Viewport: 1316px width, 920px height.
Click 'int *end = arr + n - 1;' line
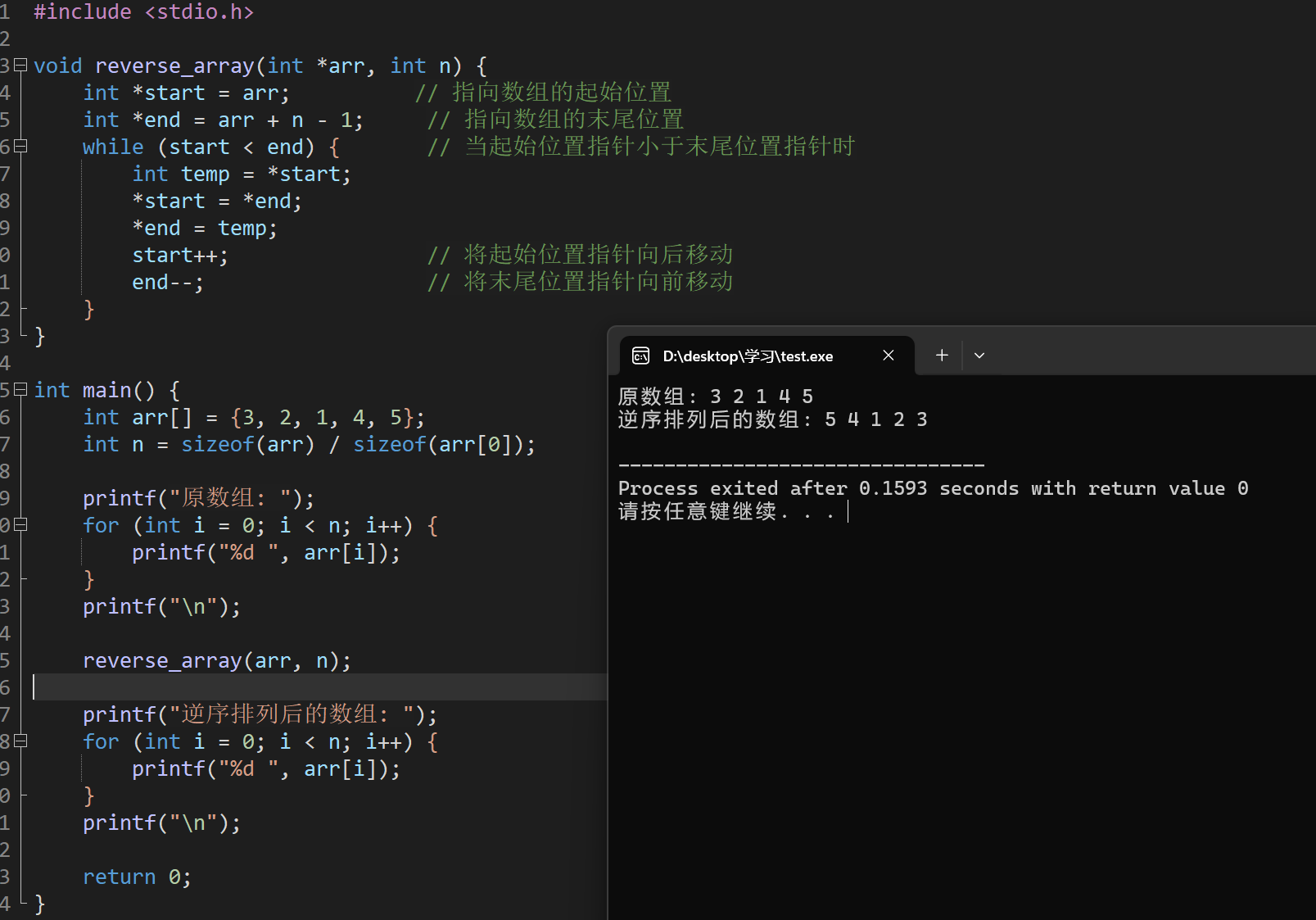click(223, 120)
